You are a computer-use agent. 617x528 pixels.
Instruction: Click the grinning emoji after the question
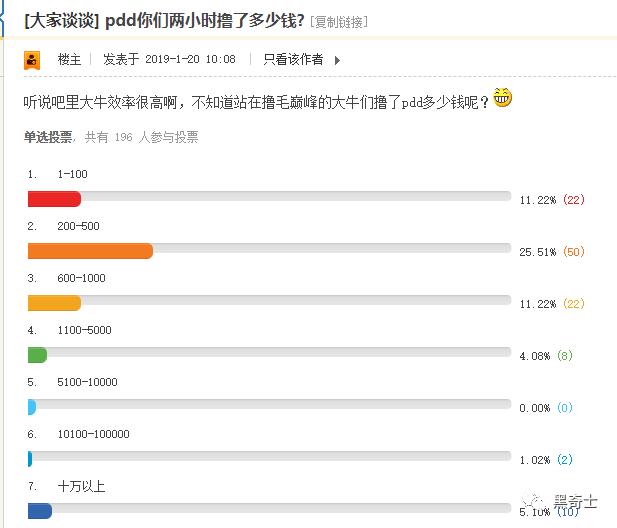click(x=502, y=98)
